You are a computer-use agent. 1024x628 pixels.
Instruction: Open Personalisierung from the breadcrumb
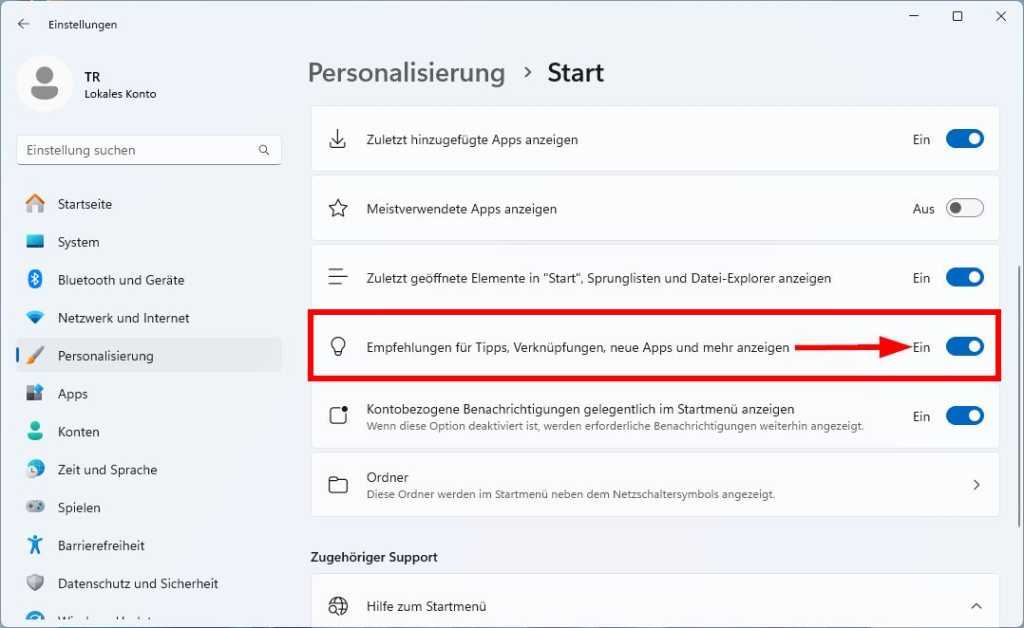(406, 72)
